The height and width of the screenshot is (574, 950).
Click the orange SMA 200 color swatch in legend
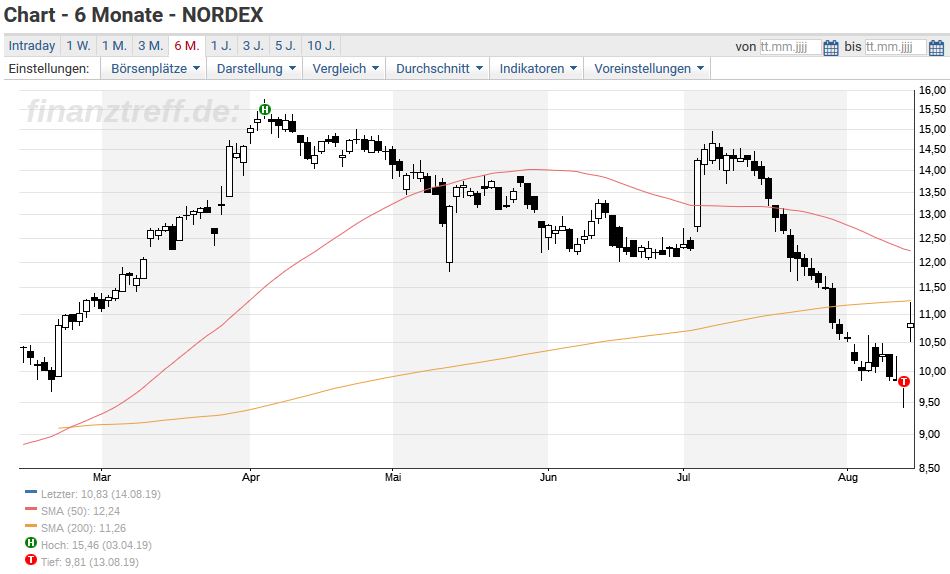31,526
